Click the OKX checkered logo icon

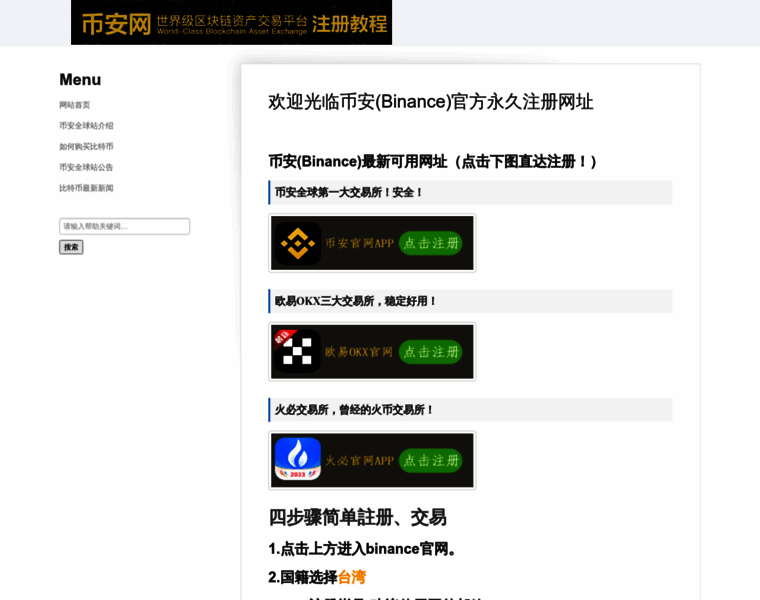pyautogui.click(x=298, y=352)
